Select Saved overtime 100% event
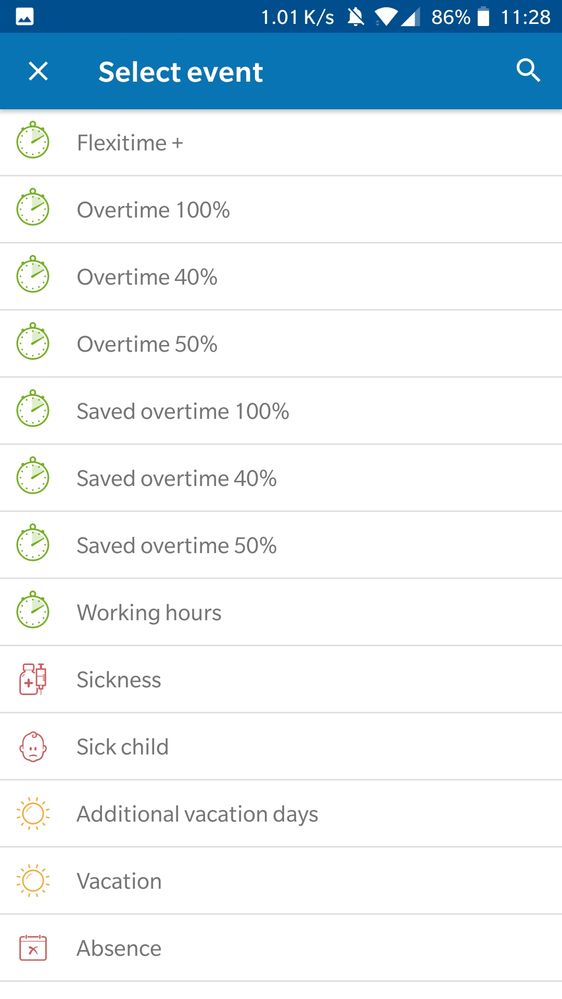The width and height of the screenshot is (562, 999). pyautogui.click(x=281, y=411)
